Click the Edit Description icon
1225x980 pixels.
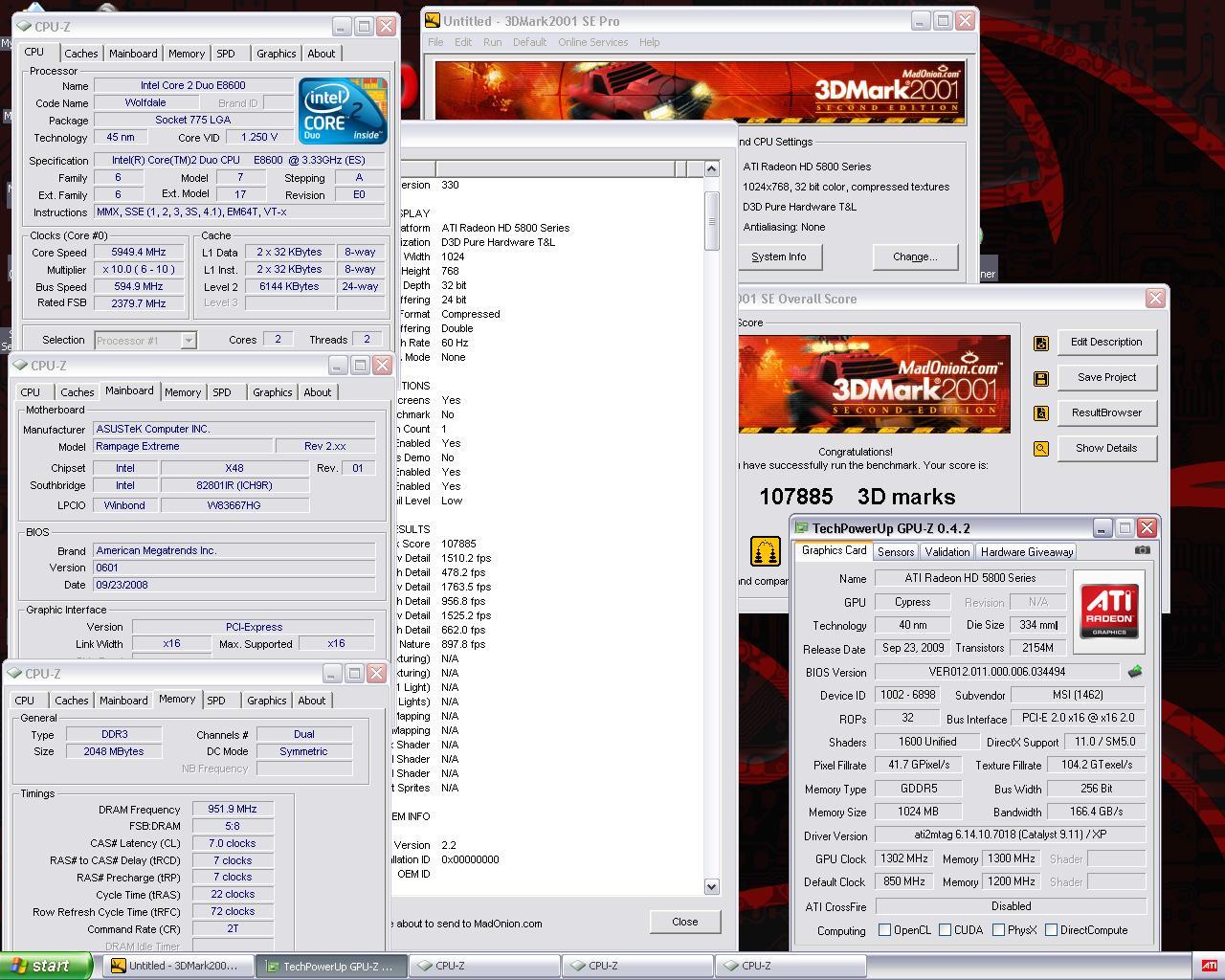(x=1040, y=343)
